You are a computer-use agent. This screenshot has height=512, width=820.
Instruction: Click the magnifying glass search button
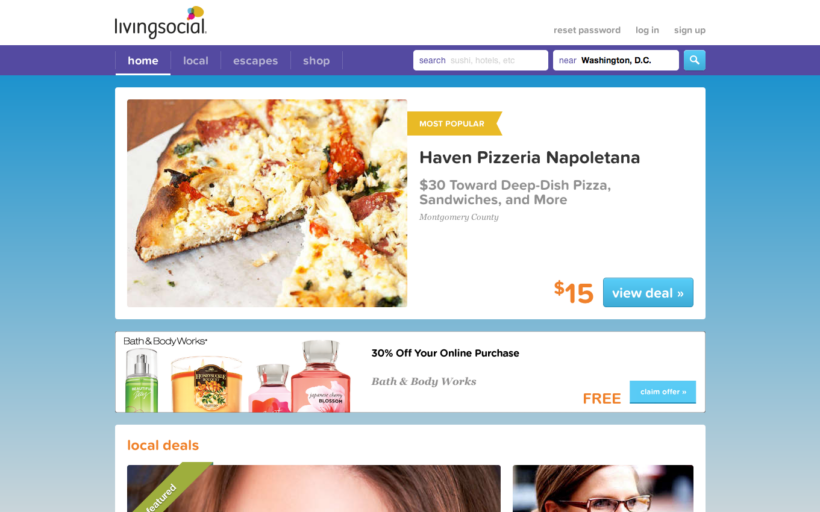pyautogui.click(x=694, y=60)
